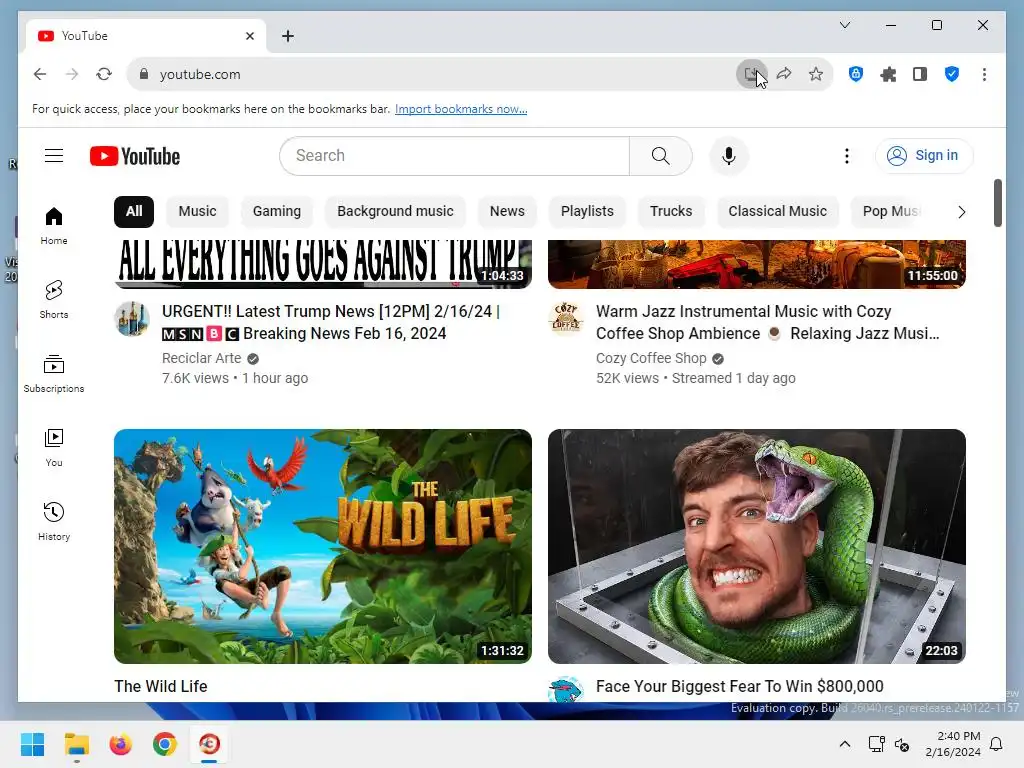Click the page vertical scrollbar thumb
The image size is (1024, 768).
click(x=997, y=203)
